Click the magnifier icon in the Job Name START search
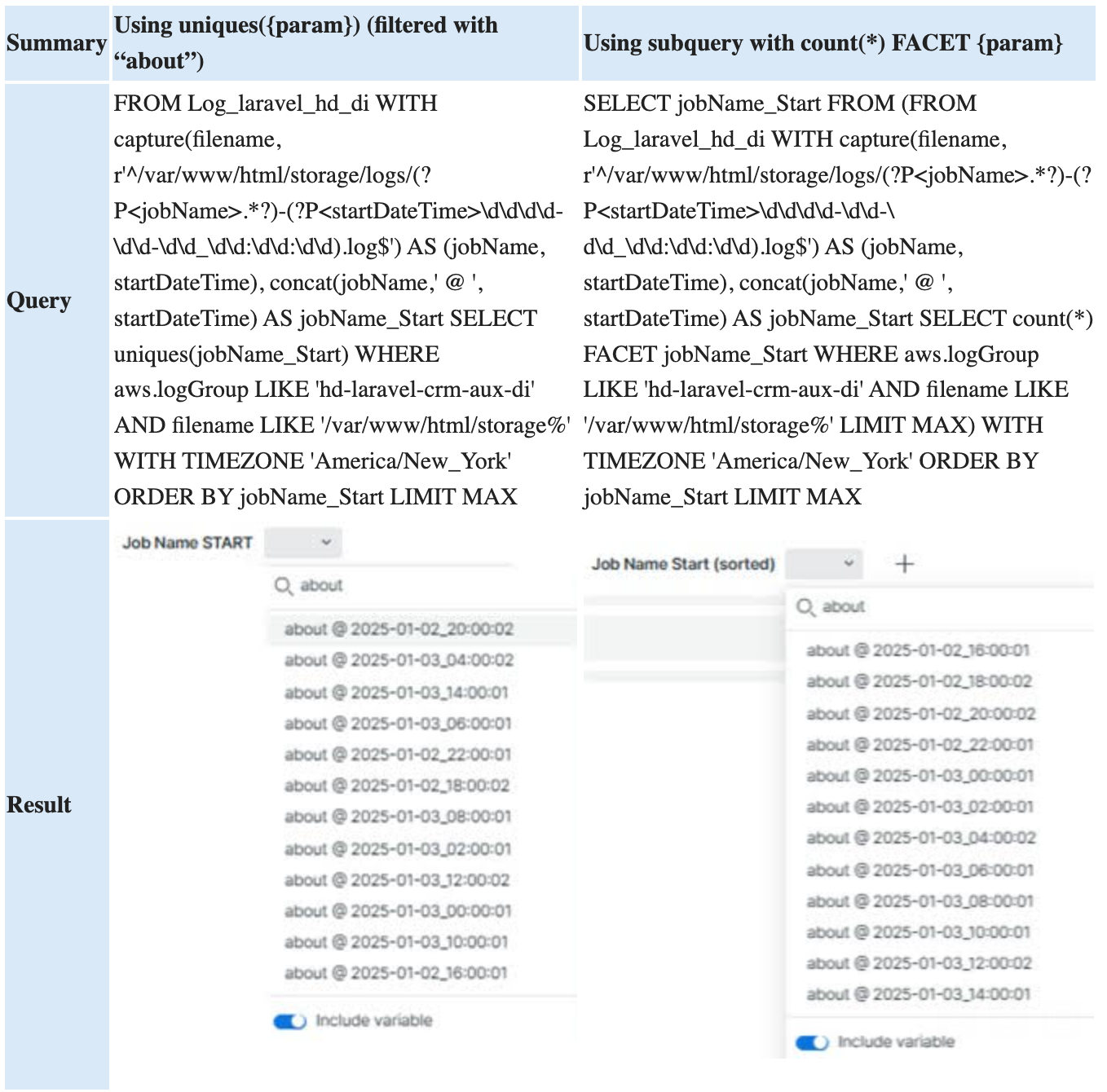 (283, 586)
